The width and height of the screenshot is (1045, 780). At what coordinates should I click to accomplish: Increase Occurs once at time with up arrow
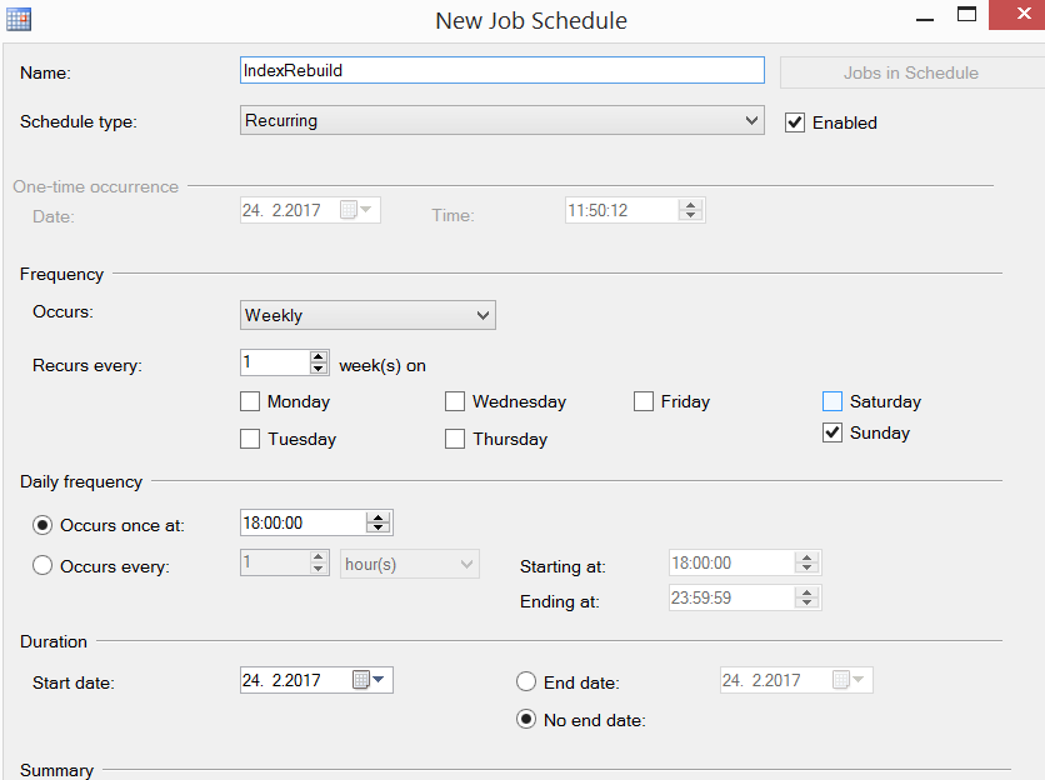pyautogui.click(x=378, y=517)
